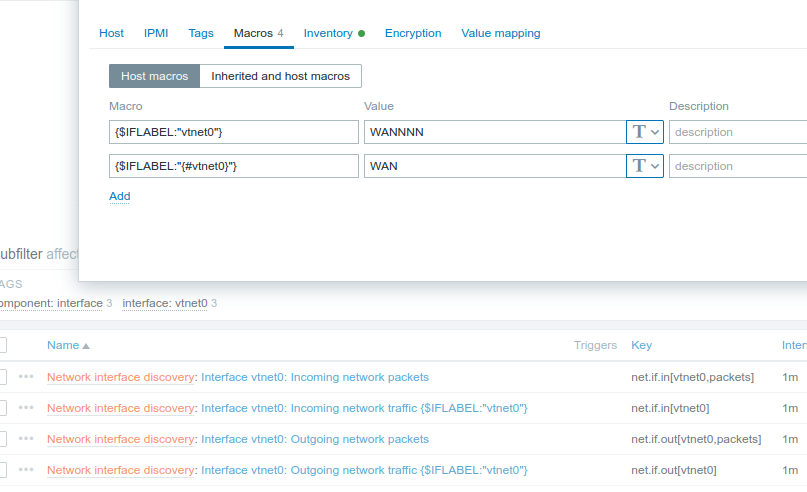
Task: Open value type dropdown for WAN macro
Action: tap(645, 166)
